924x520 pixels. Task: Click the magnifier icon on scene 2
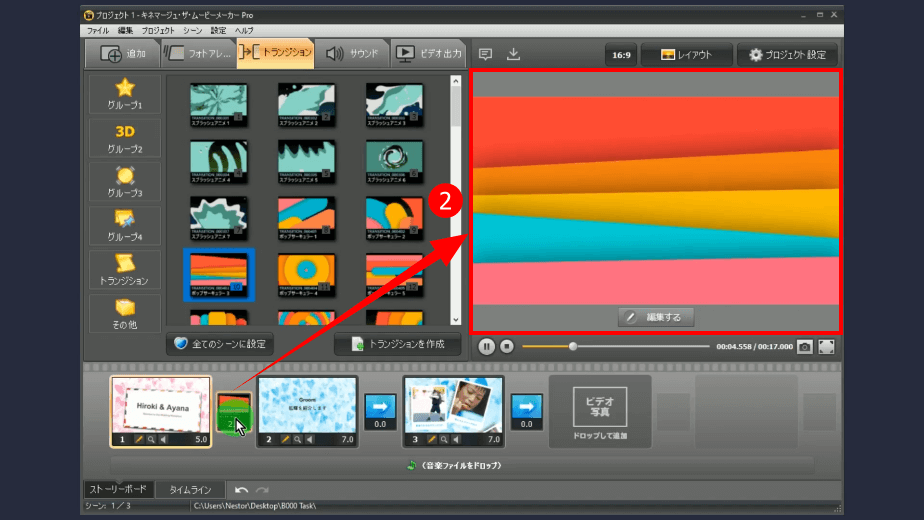coord(299,439)
